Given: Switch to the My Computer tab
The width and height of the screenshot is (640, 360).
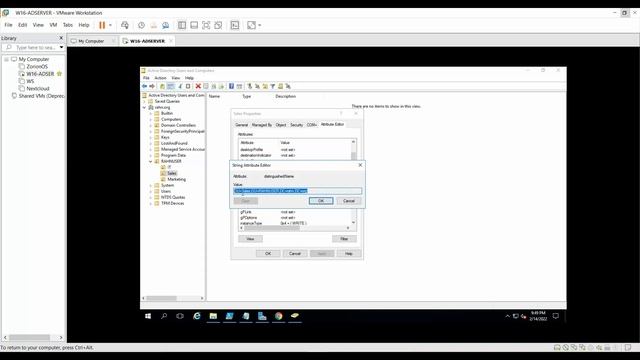Looking at the screenshot, I should [91, 41].
